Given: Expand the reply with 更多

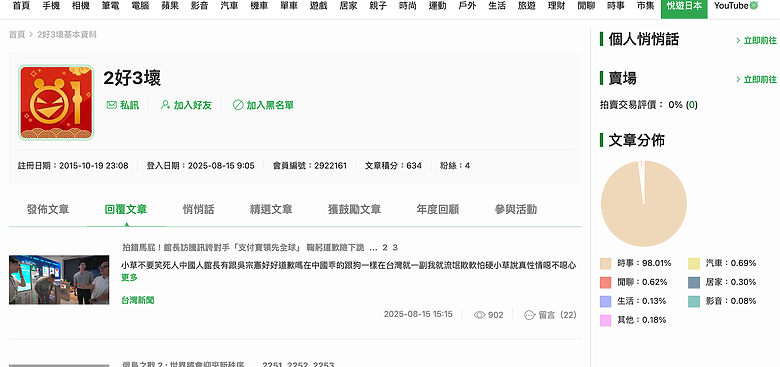Looking at the screenshot, I should (x=129, y=277).
